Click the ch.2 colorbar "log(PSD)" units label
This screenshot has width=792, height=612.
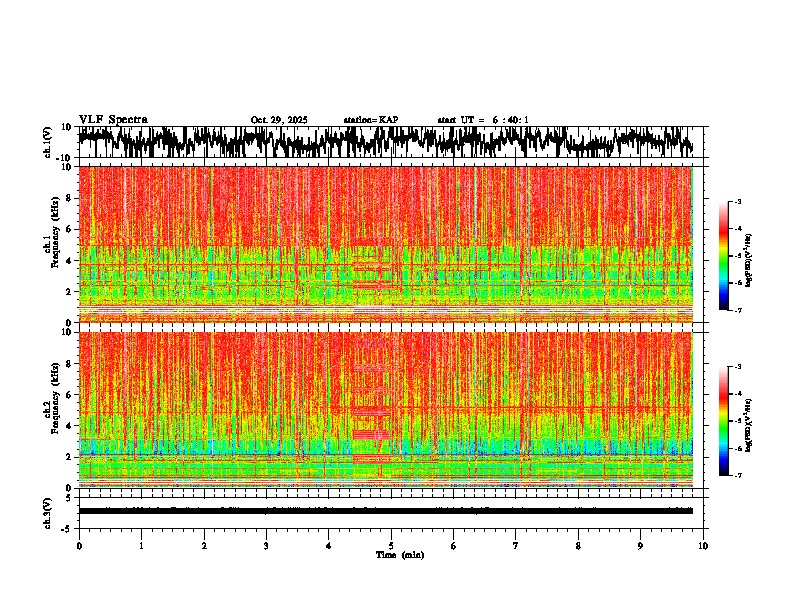pos(749,425)
